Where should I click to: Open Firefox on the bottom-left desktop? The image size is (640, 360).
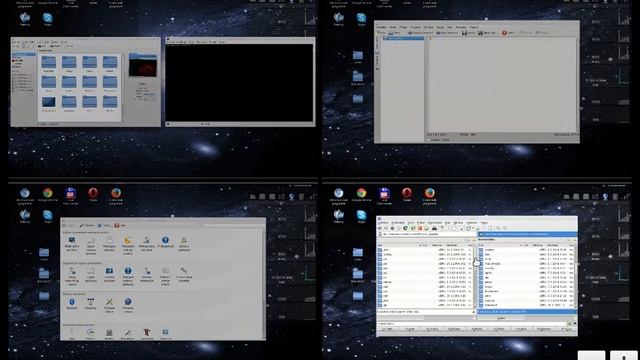116,193
